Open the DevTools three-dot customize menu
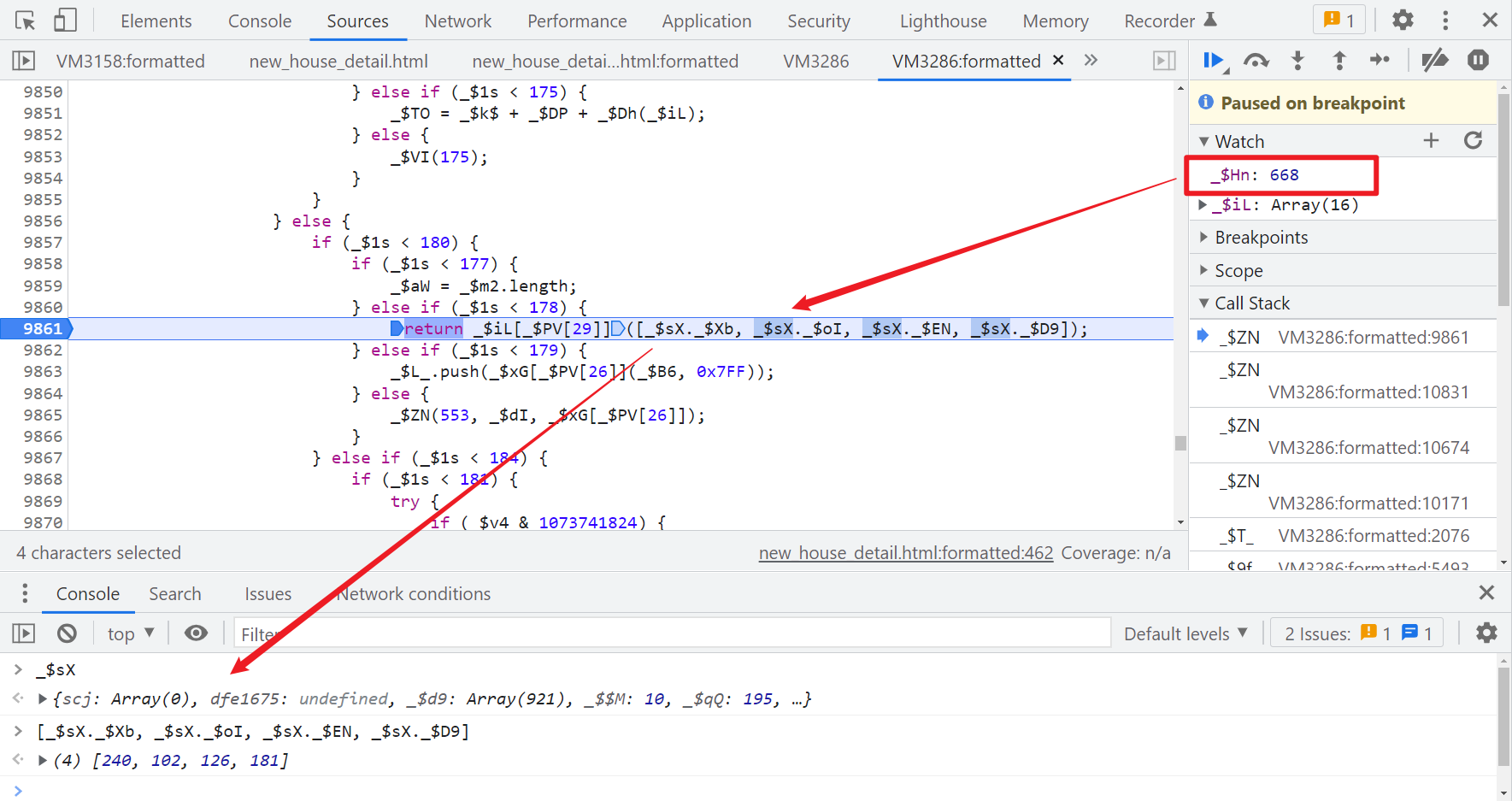 [1445, 20]
